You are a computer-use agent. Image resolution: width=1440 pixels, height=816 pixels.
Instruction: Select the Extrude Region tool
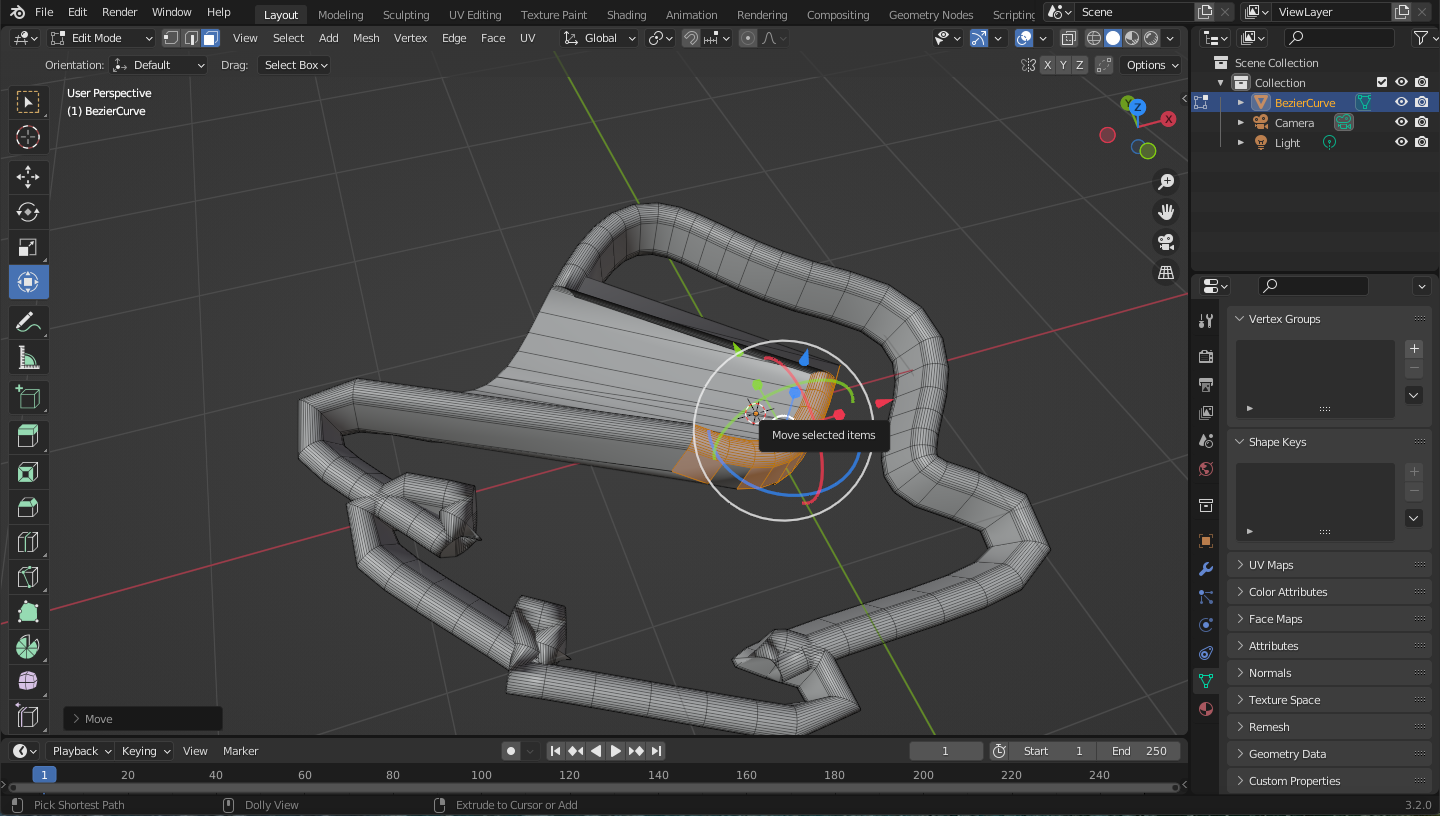[x=28, y=437]
